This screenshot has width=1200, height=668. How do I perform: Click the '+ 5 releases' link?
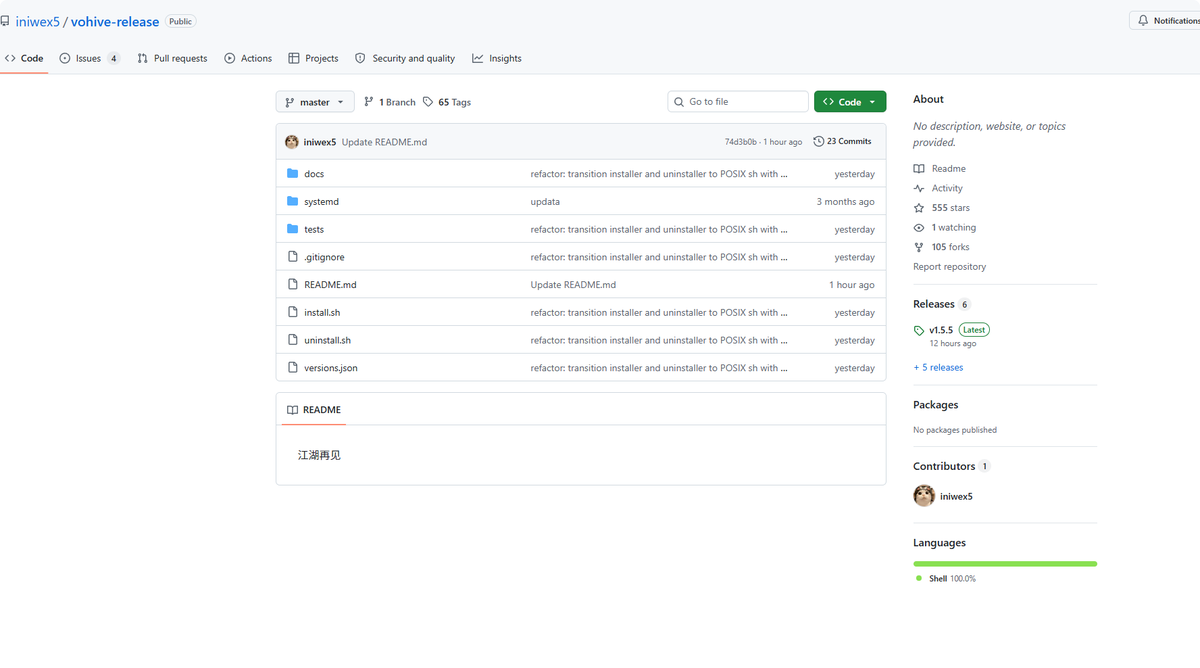click(938, 368)
